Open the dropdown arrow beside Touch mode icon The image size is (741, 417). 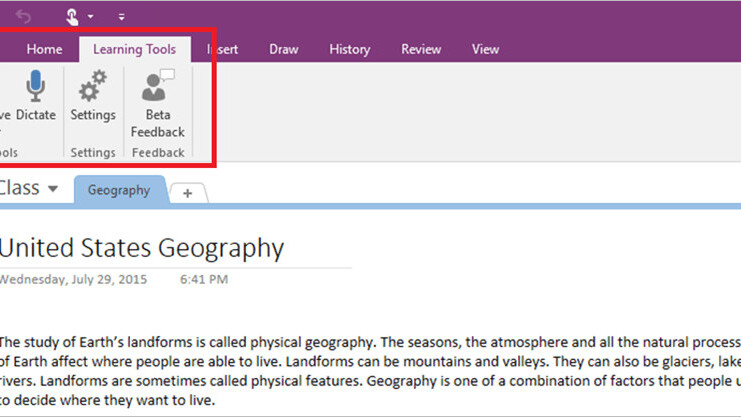point(91,17)
